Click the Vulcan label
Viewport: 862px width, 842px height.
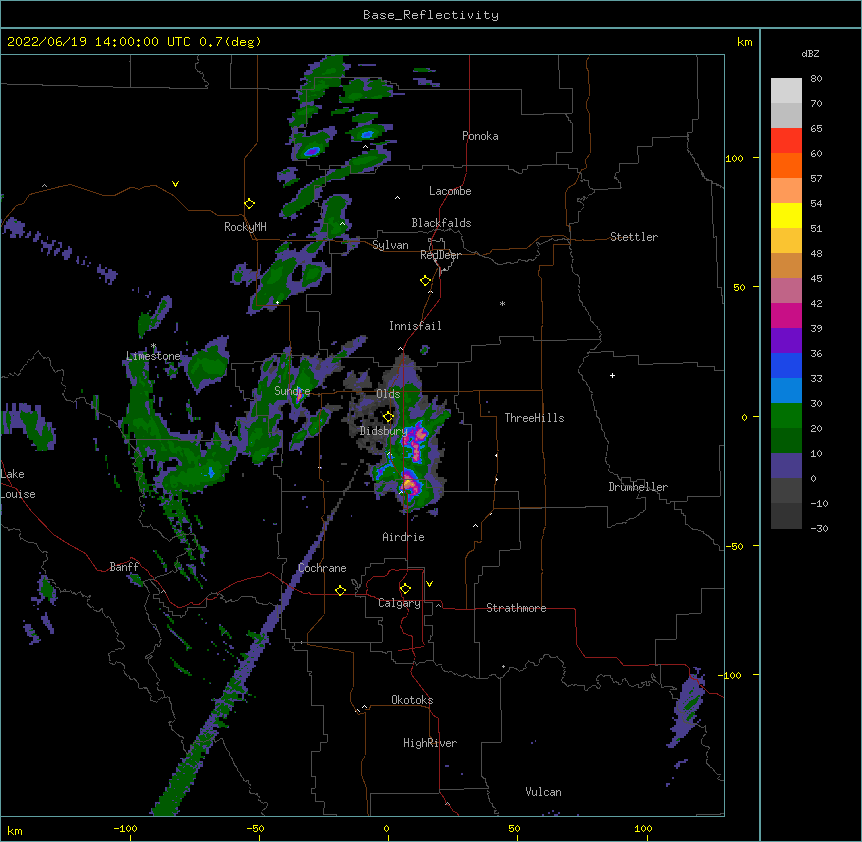[x=543, y=792]
